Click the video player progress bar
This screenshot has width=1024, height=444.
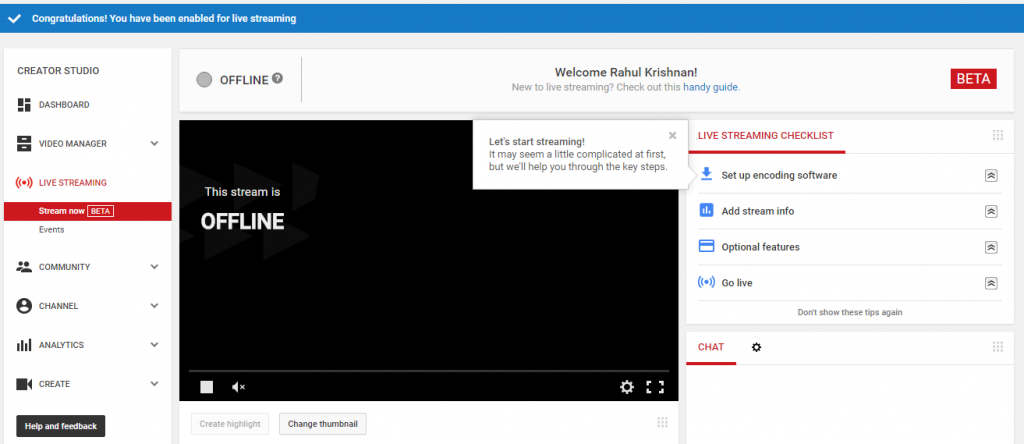(x=428, y=371)
